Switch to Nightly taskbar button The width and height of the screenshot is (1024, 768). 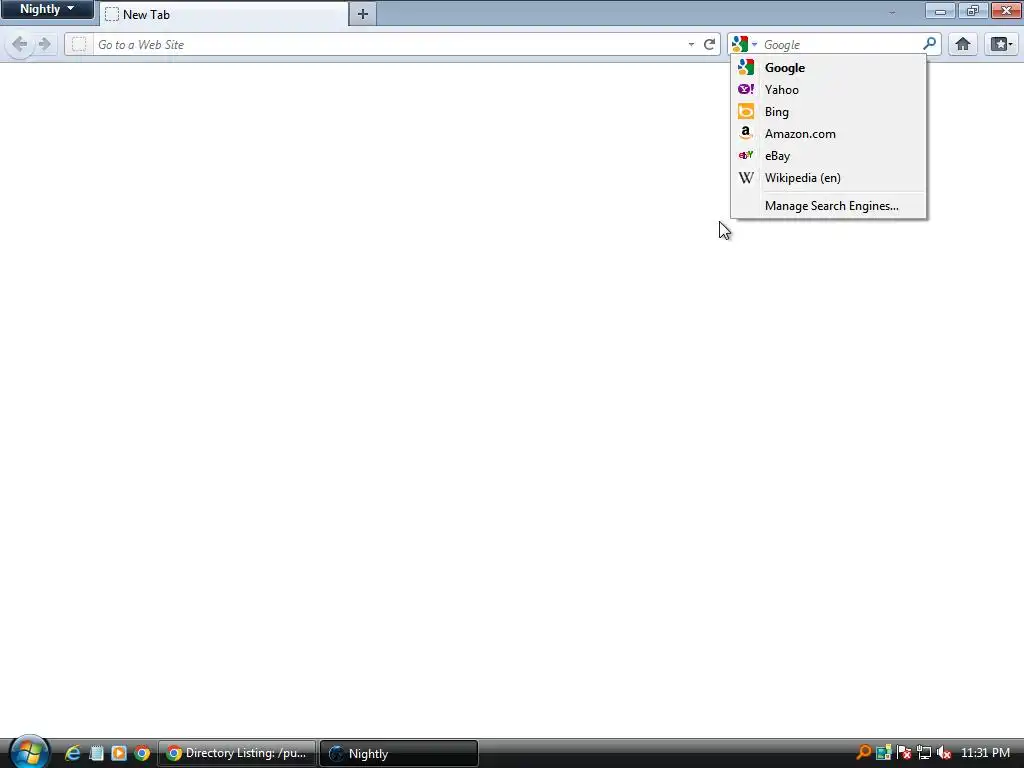pyautogui.click(x=399, y=753)
